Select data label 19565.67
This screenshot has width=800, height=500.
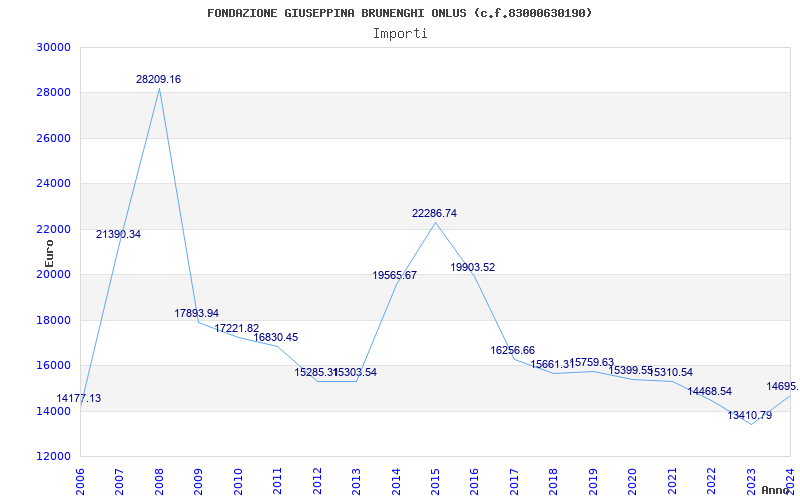point(394,276)
